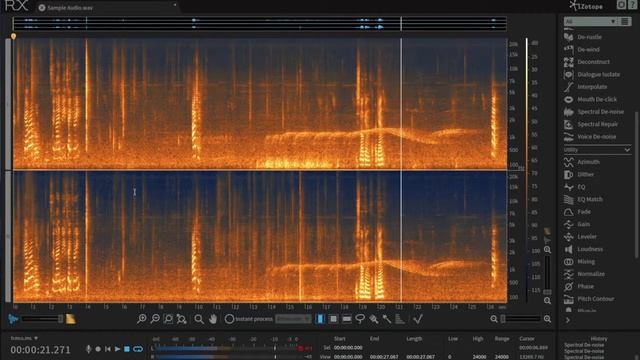Image resolution: width=640 pixels, height=360 pixels.
Task: Click the zoom to fit icon
Action: tap(182, 319)
